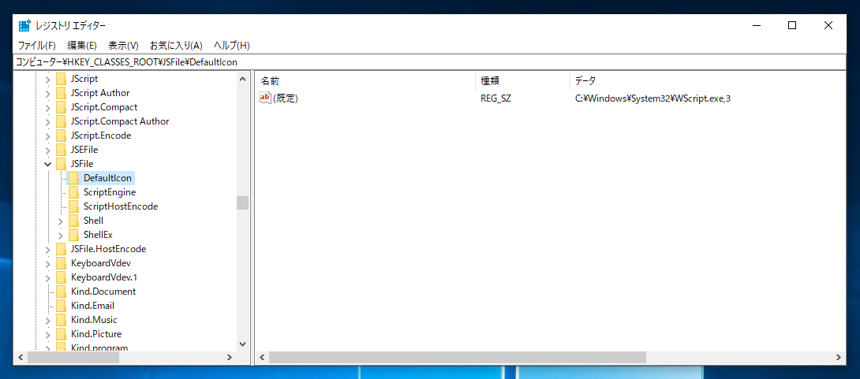
Task: Open the お気に入り(A) menu
Action: (x=176, y=46)
